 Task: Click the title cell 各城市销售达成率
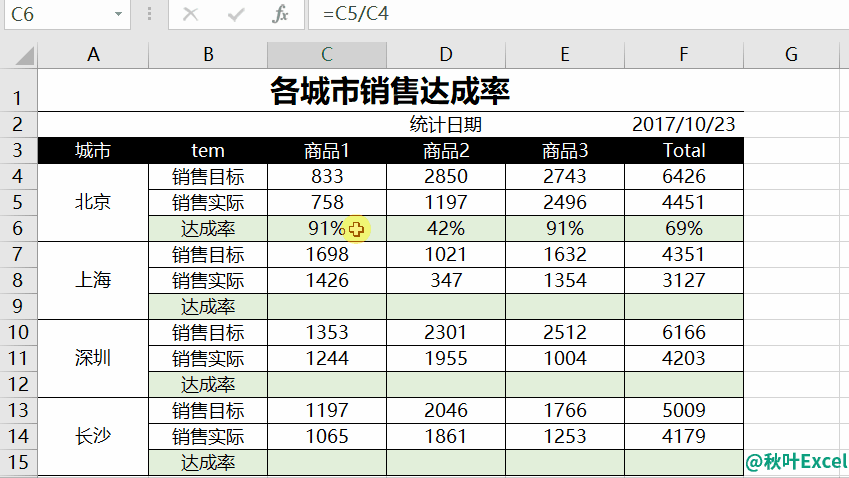tap(390, 90)
